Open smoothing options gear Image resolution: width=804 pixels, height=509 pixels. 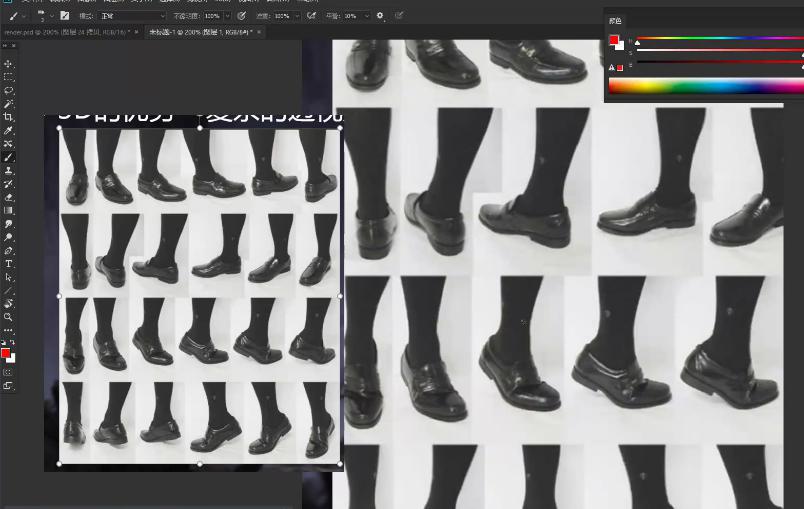(x=380, y=16)
